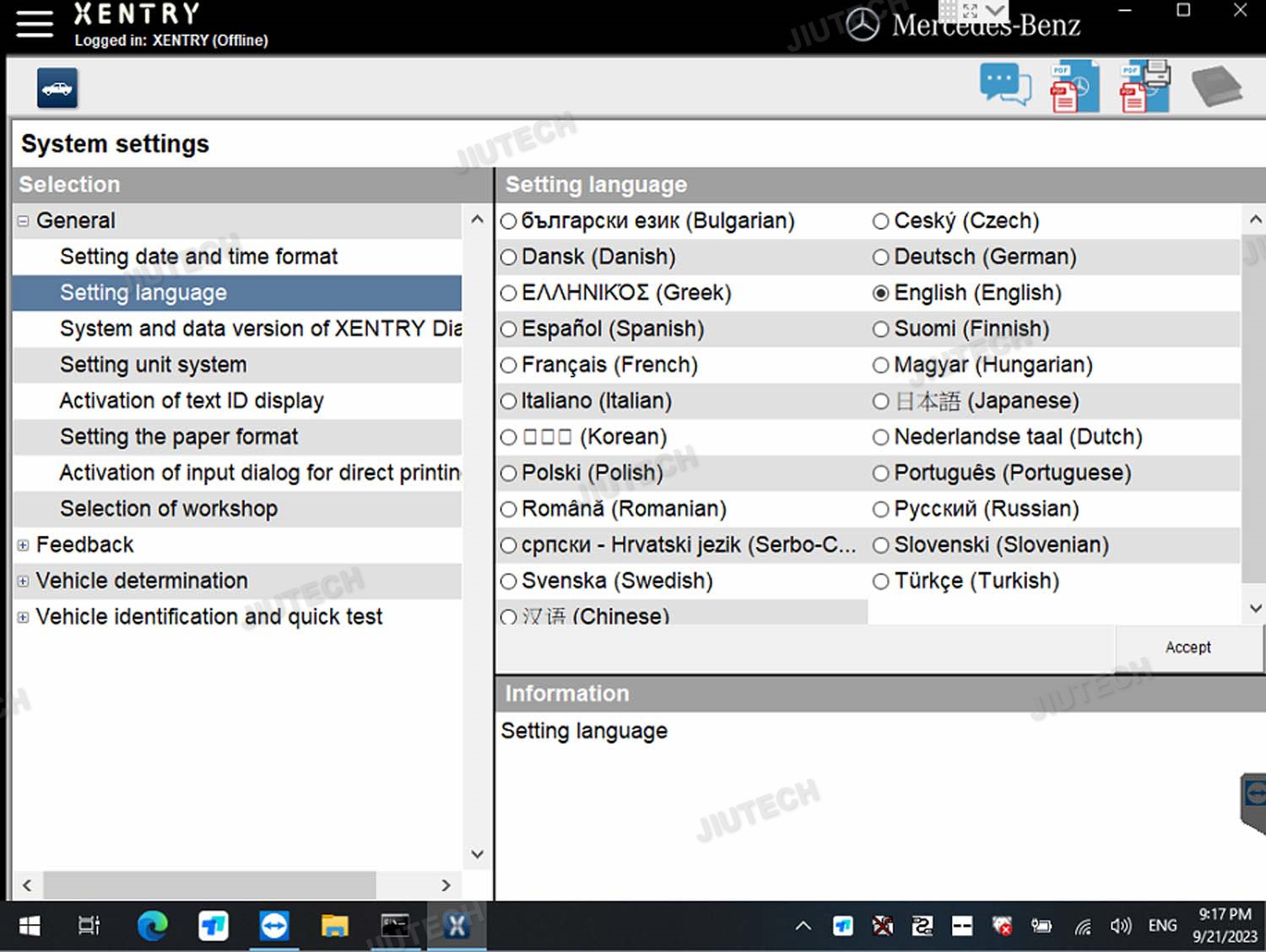Expand the Vehicle determination node
This screenshot has height=952, width=1266.
24,581
